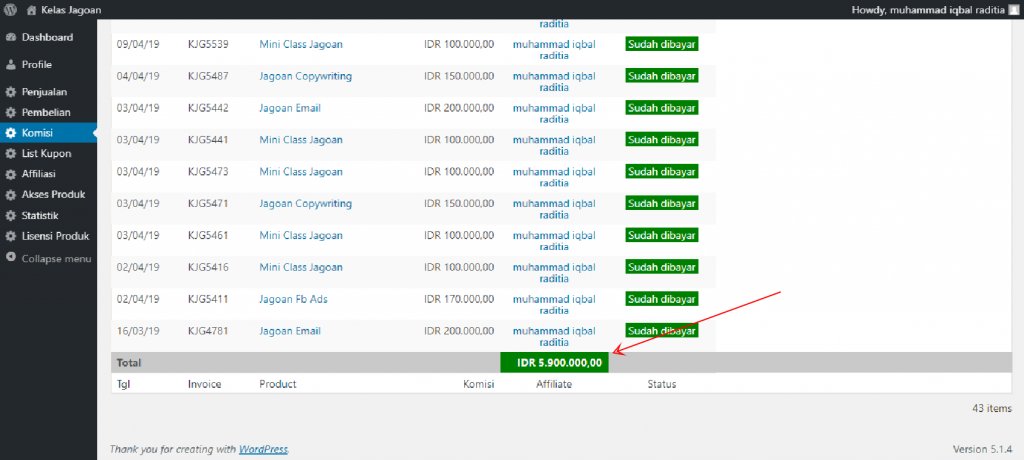1024x460 pixels.
Task: Open Mini Class Jagoan for invoice KJG5416
Action: [300, 267]
